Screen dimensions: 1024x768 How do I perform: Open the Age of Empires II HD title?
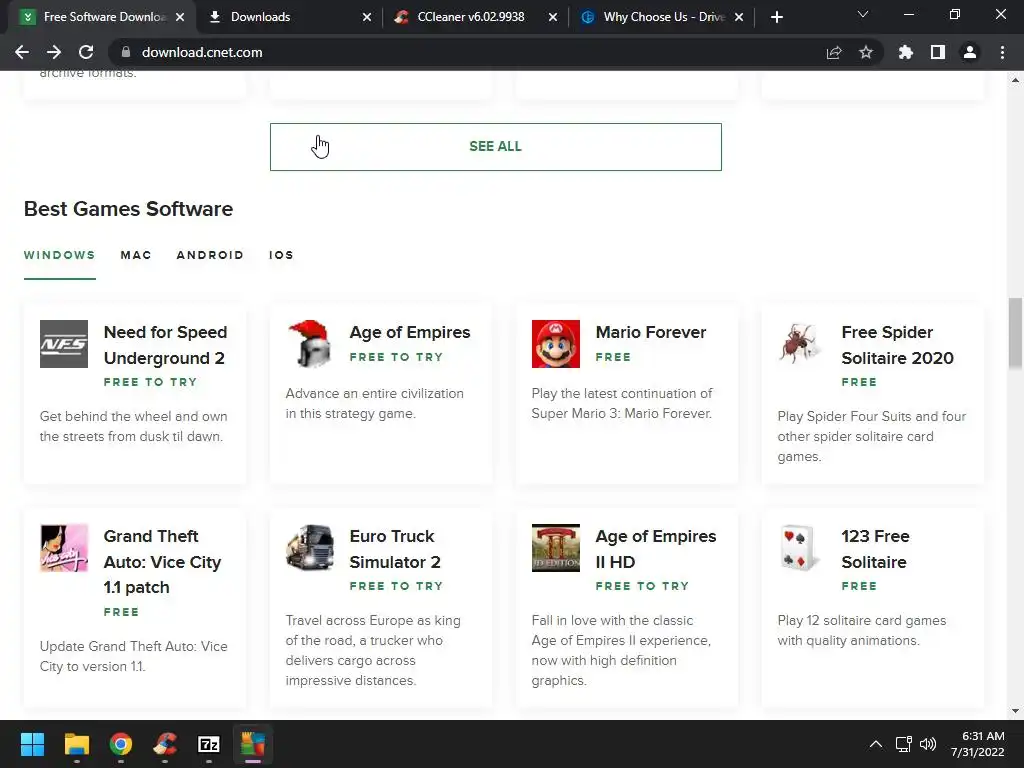[656, 549]
